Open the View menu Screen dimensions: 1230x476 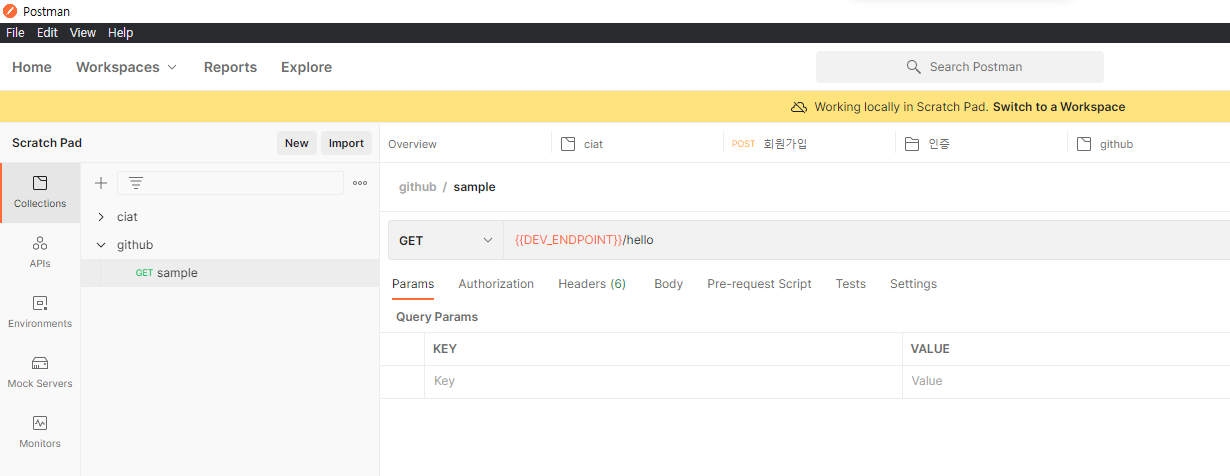coord(83,33)
